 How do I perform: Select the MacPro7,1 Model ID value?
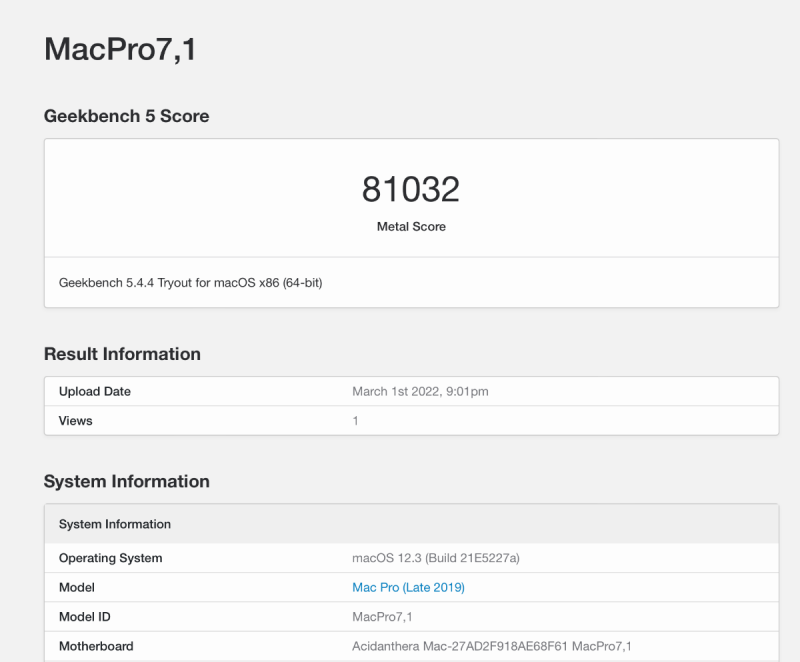(x=382, y=617)
